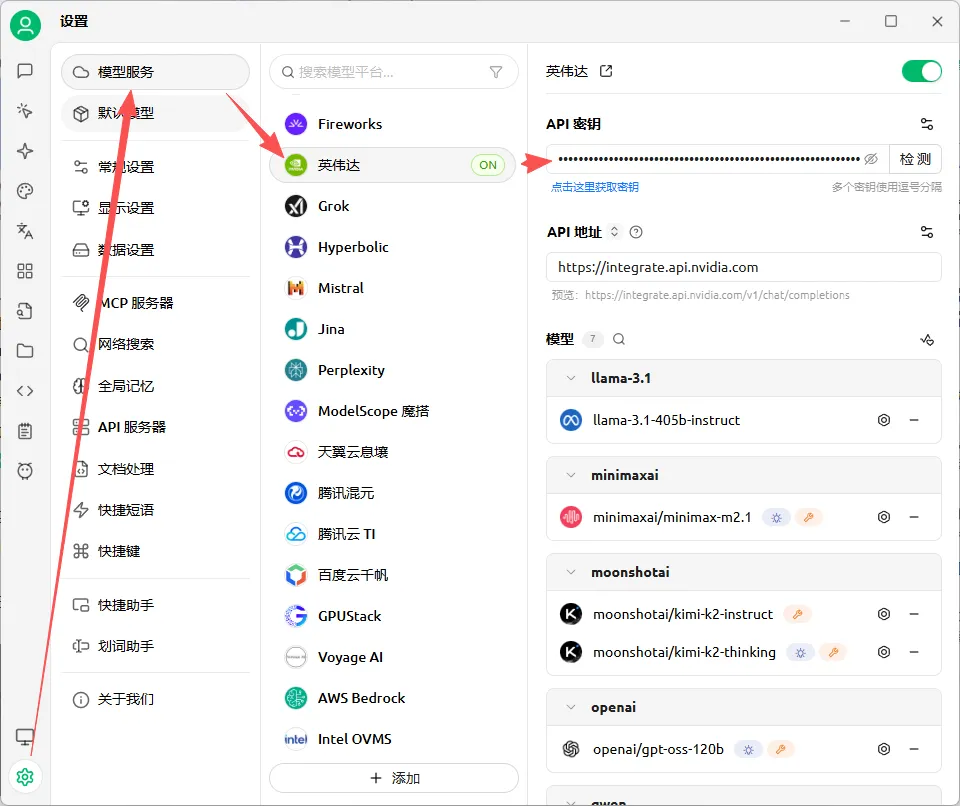Open 快捷键 settings section
The height and width of the screenshot is (806, 960).
(156, 551)
